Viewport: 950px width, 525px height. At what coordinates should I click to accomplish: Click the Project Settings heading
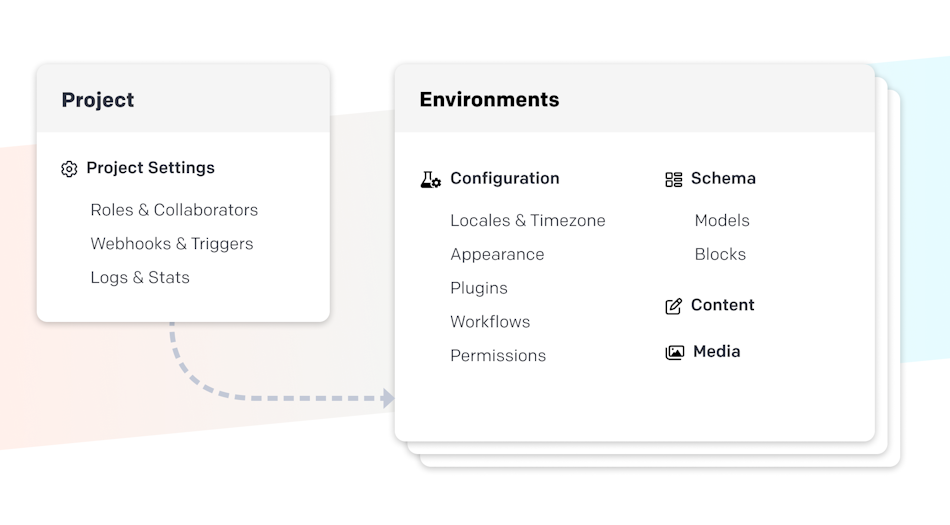click(150, 168)
